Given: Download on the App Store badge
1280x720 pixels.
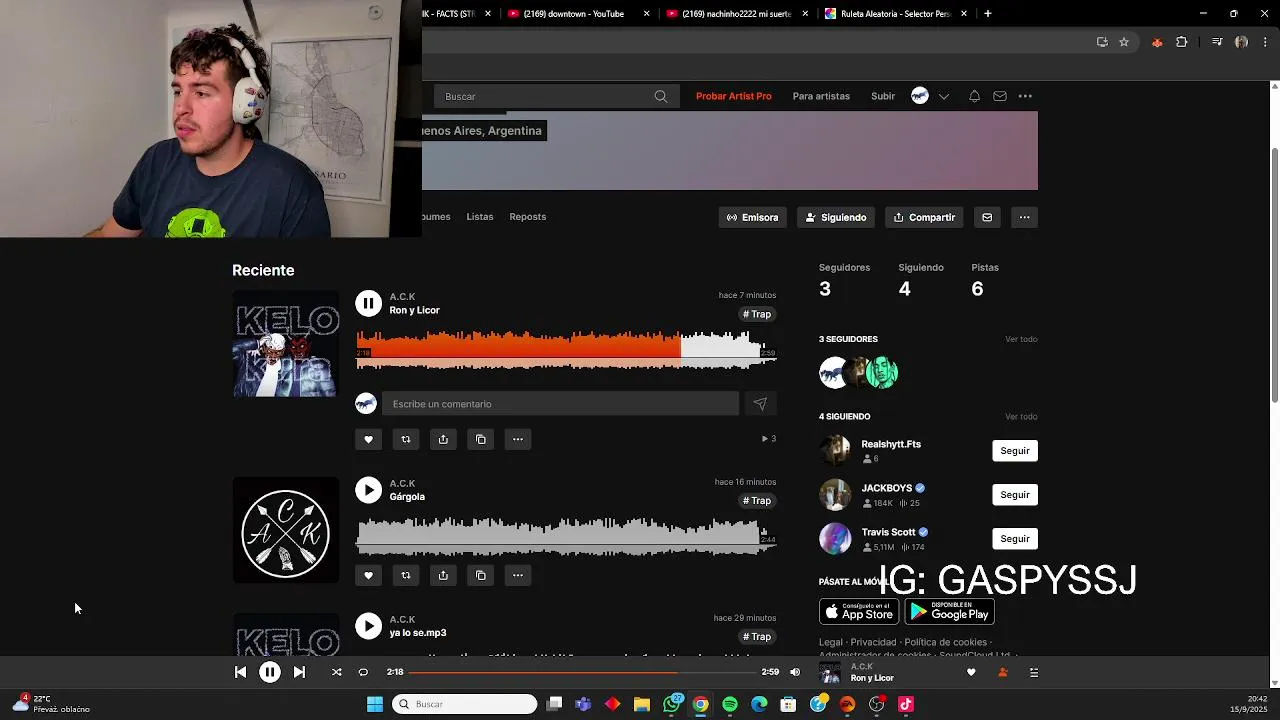Looking at the screenshot, I should pyautogui.click(x=859, y=611).
